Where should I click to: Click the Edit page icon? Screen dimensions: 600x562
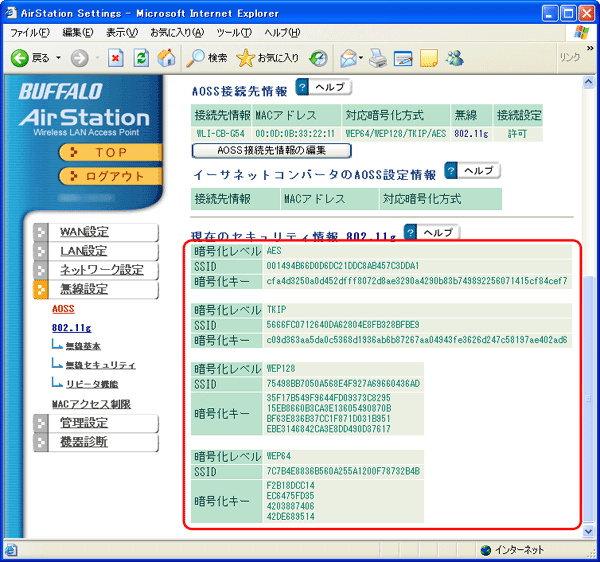[403, 59]
